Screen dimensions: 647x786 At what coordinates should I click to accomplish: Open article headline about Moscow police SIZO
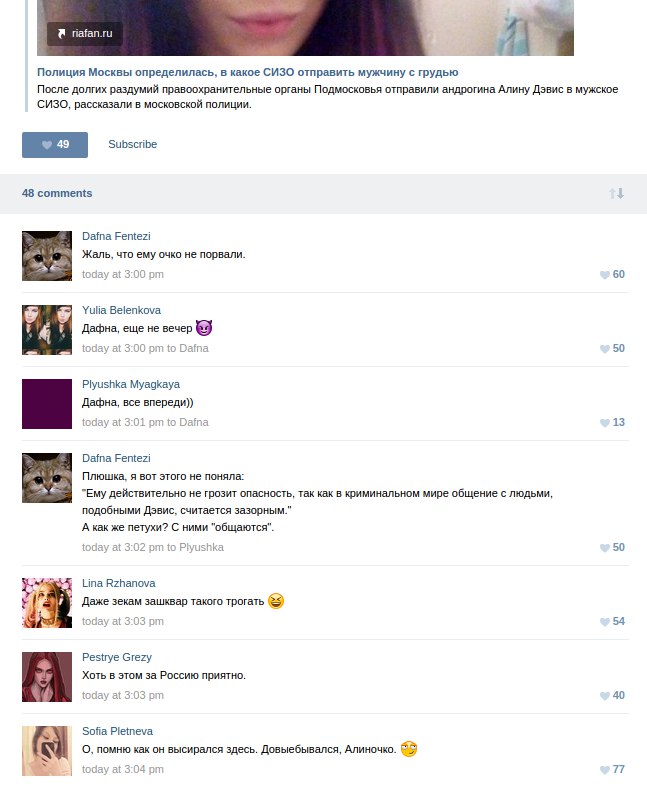click(248, 72)
